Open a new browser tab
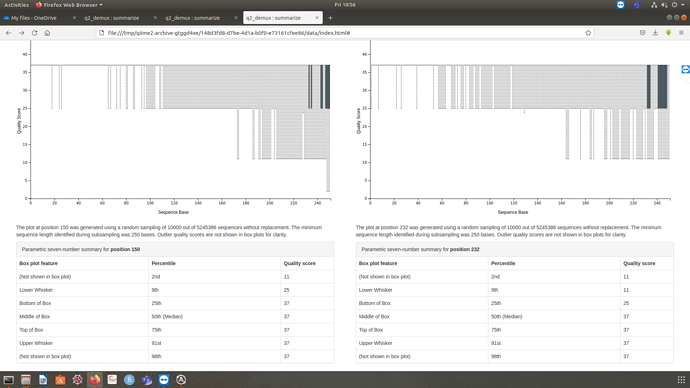 pyautogui.click(x=330, y=18)
